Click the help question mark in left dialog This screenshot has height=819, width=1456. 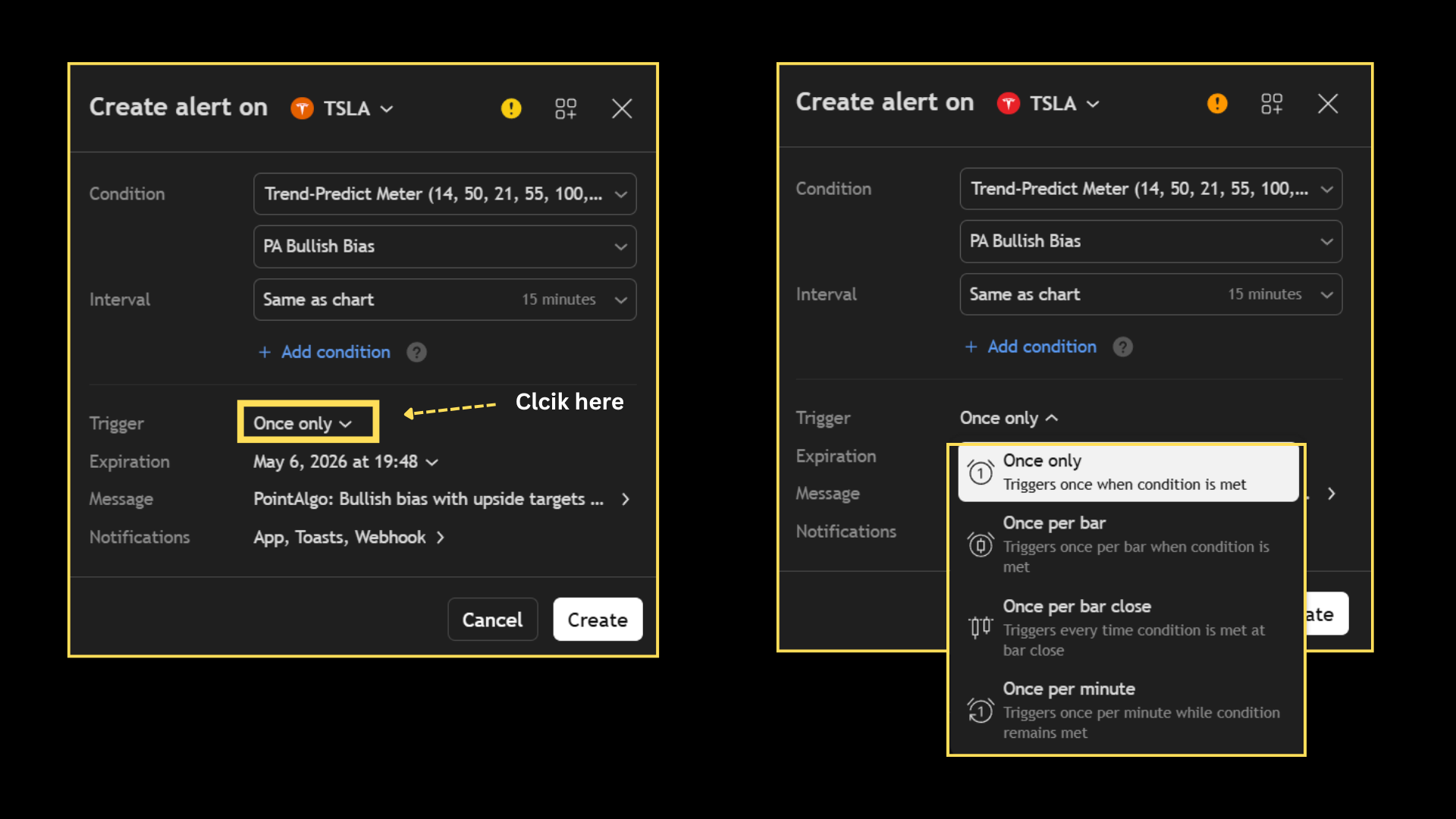[416, 352]
